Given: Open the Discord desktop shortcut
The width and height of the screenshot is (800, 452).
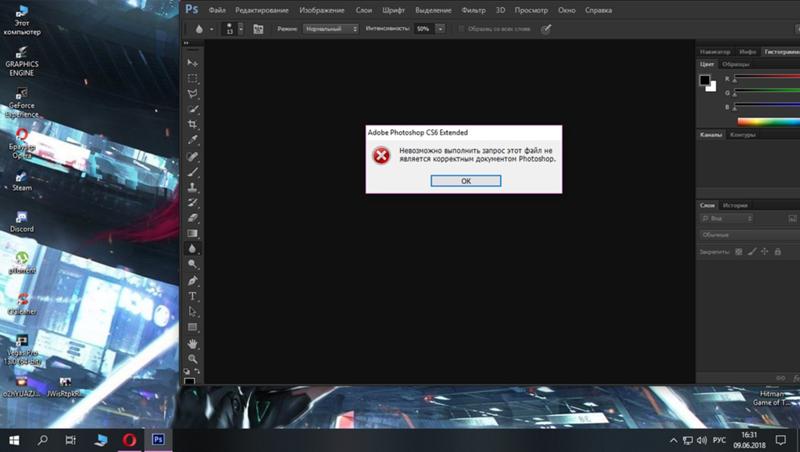Looking at the screenshot, I should tap(21, 222).
